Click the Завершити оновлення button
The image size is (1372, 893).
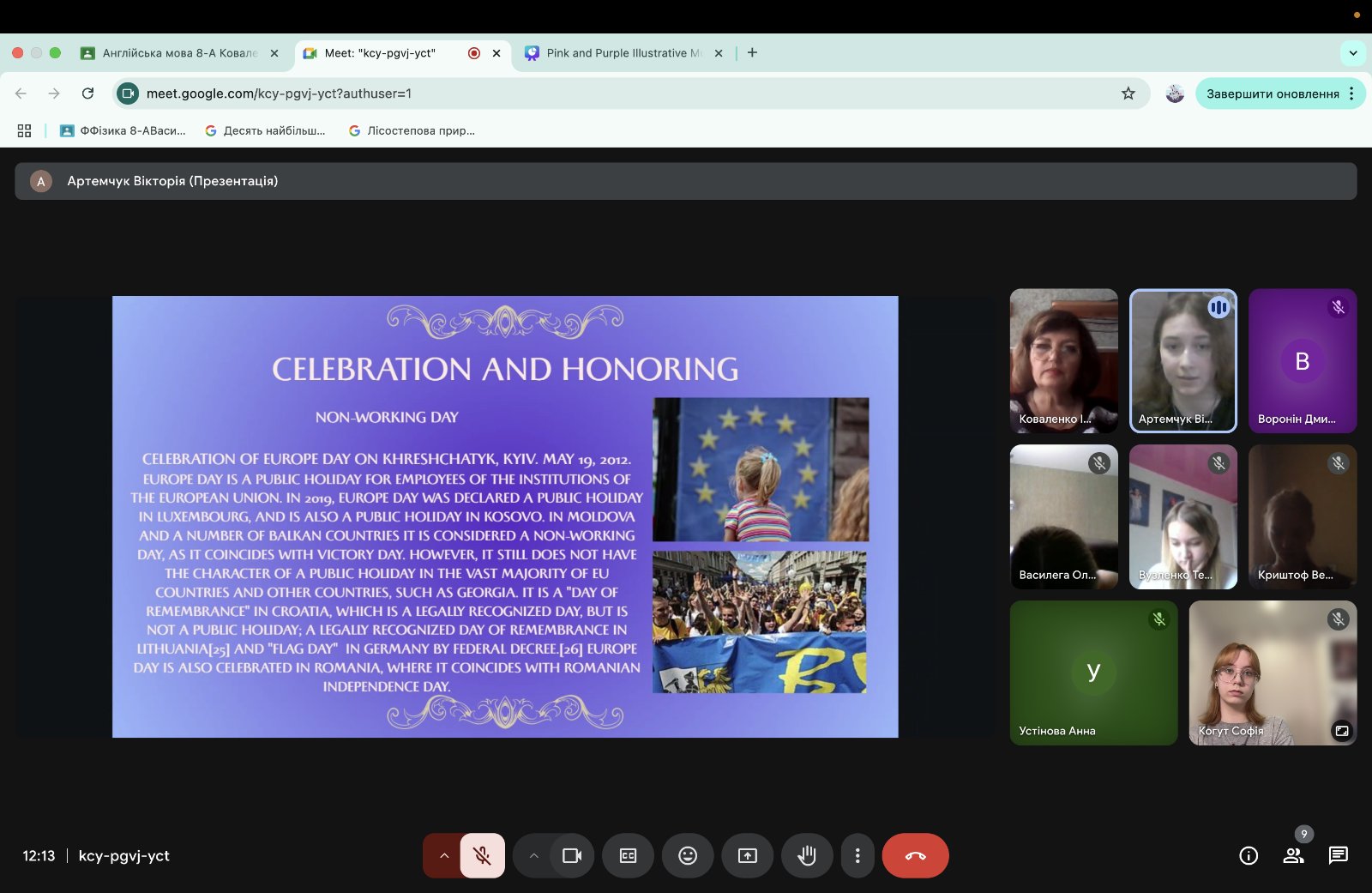tap(1272, 94)
